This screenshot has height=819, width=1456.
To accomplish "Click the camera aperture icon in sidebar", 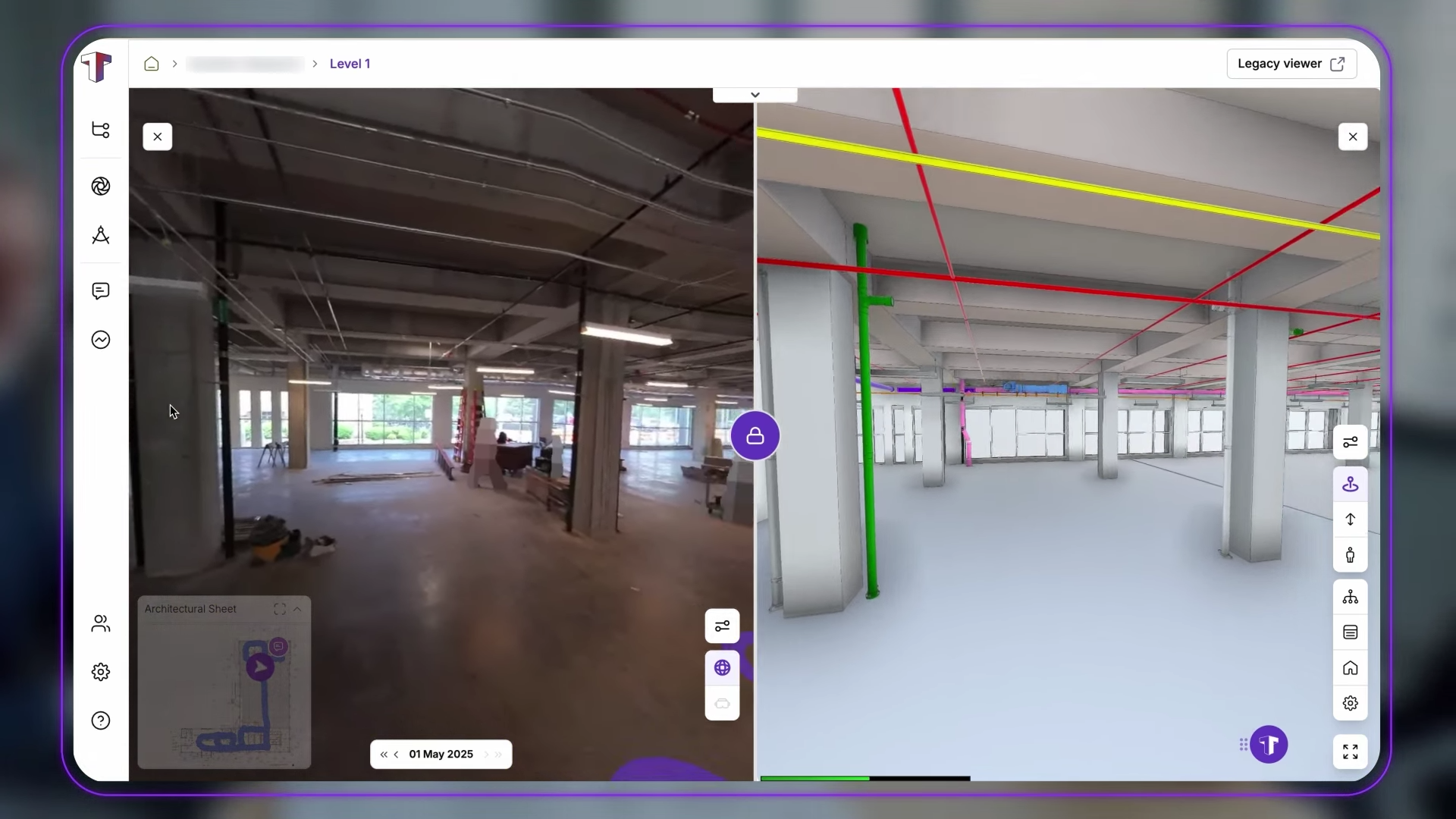I will point(100,187).
